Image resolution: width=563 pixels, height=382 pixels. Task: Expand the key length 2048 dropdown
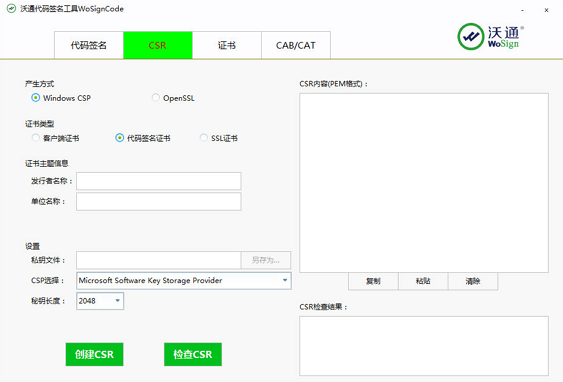(100, 301)
